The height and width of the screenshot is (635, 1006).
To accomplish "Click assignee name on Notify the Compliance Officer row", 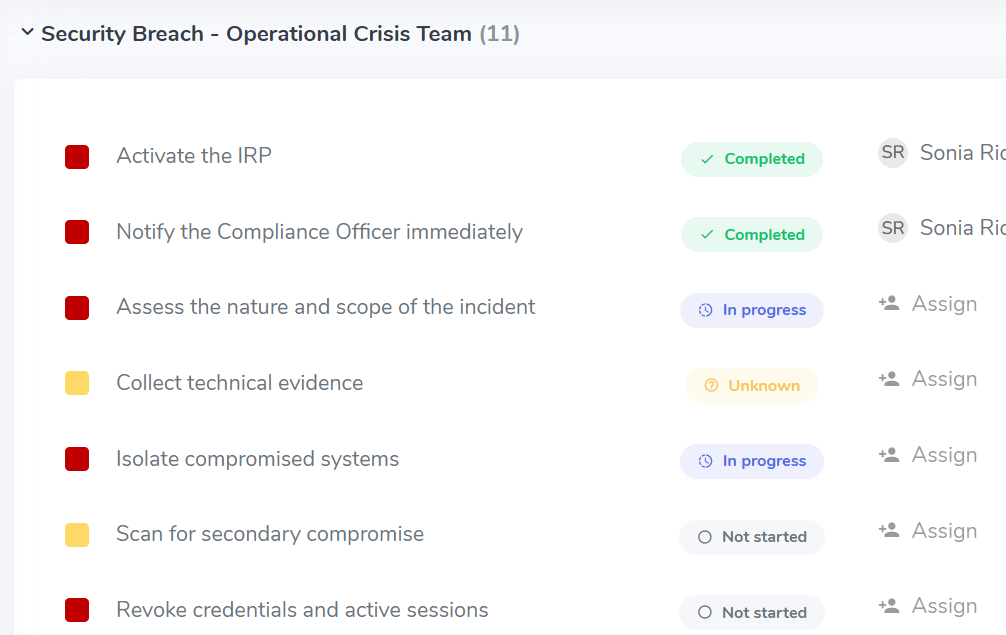I will [962, 228].
